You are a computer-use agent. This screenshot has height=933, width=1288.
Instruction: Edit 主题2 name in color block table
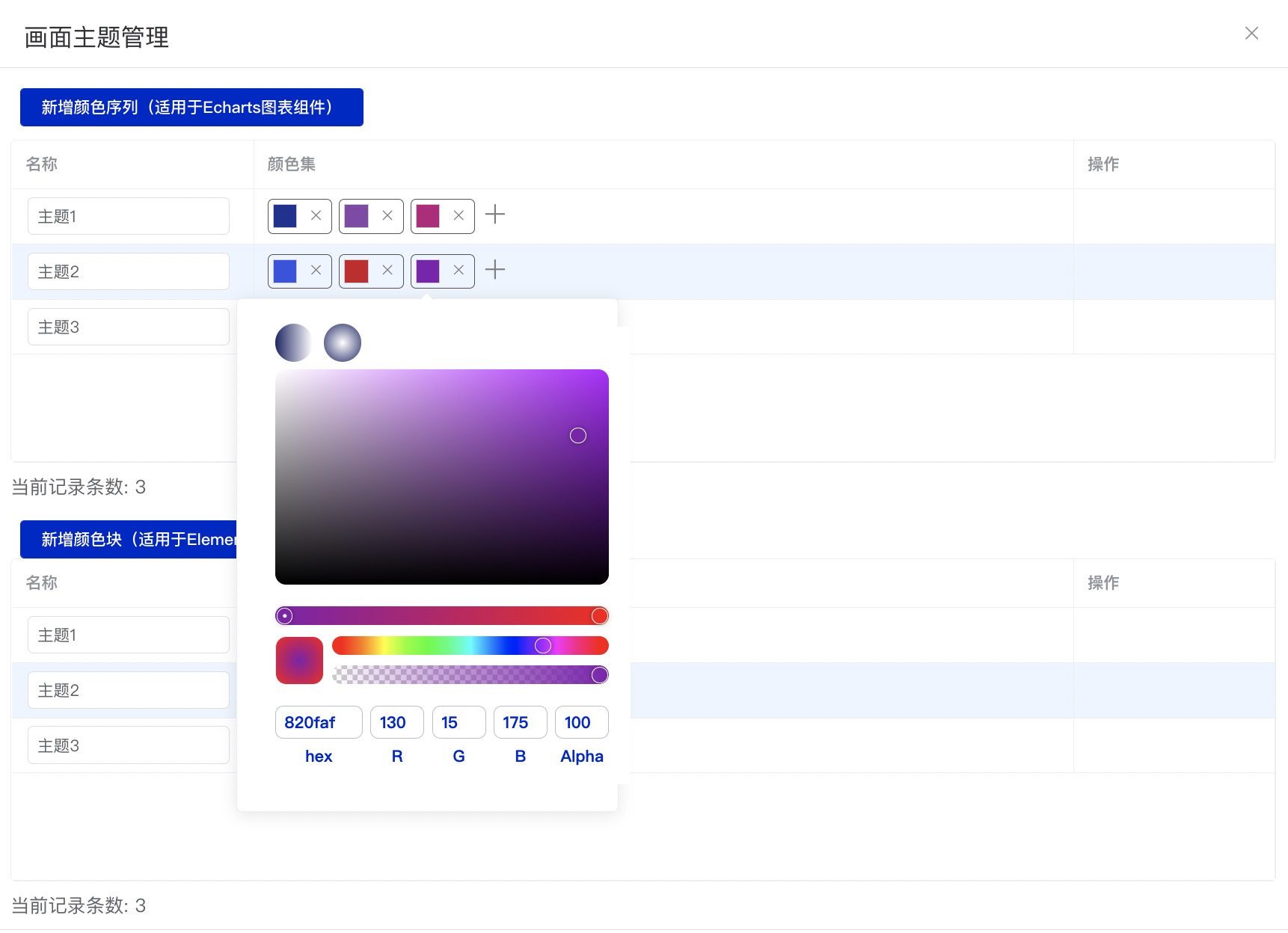pos(129,690)
